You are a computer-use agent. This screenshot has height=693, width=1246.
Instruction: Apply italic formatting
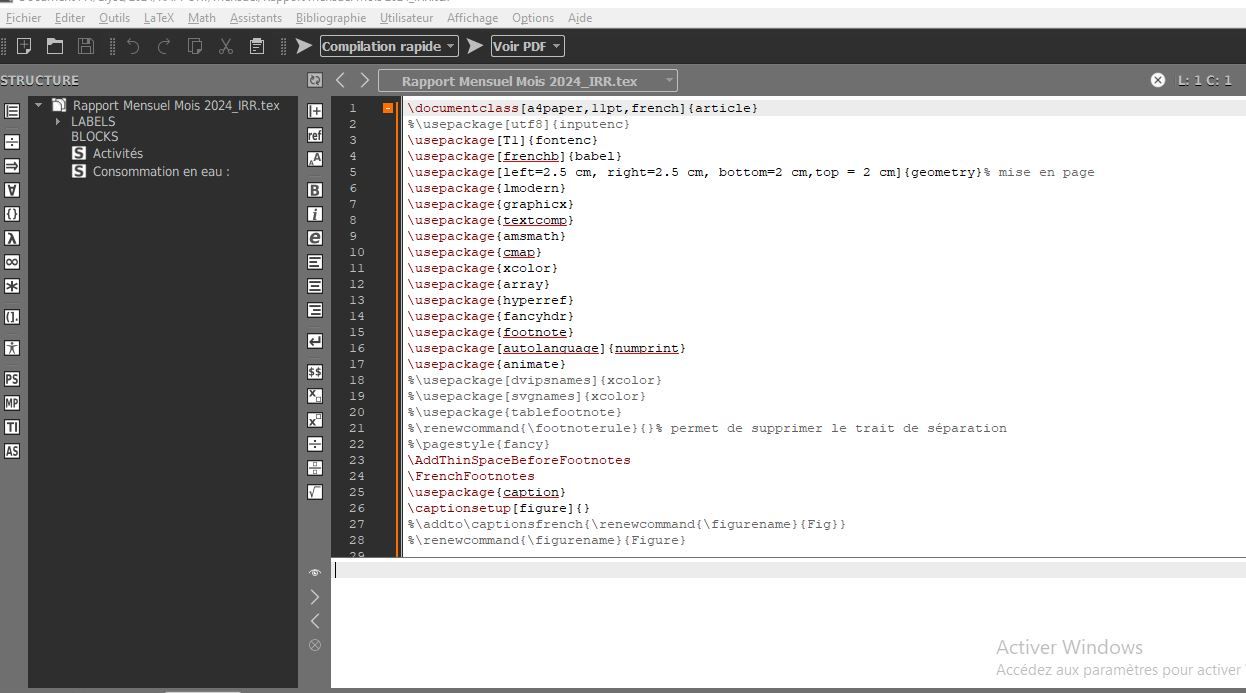click(315, 214)
